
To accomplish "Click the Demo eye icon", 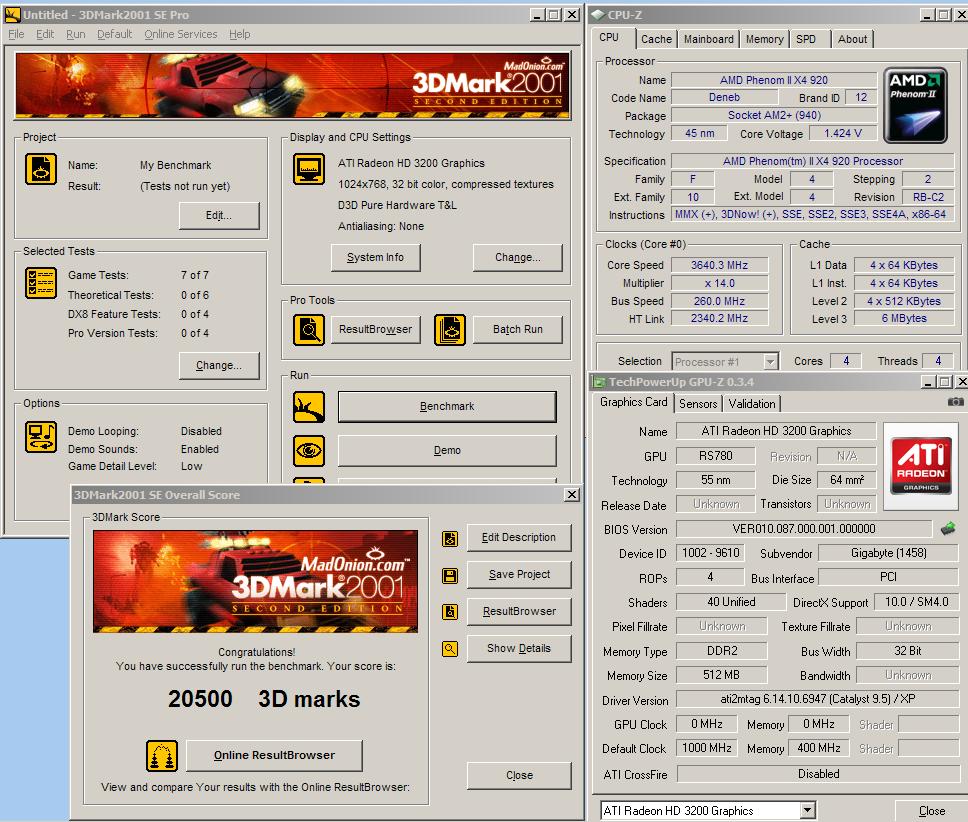I will click(309, 450).
